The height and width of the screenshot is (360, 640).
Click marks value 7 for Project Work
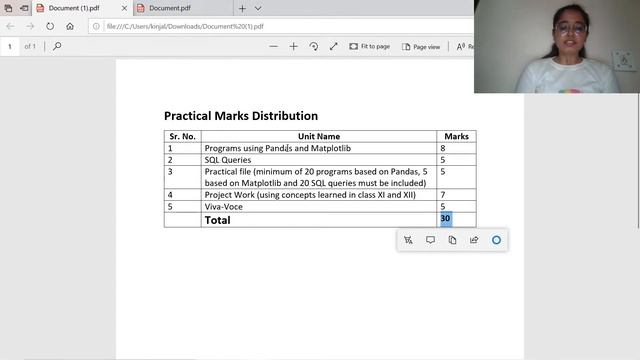[443, 195]
